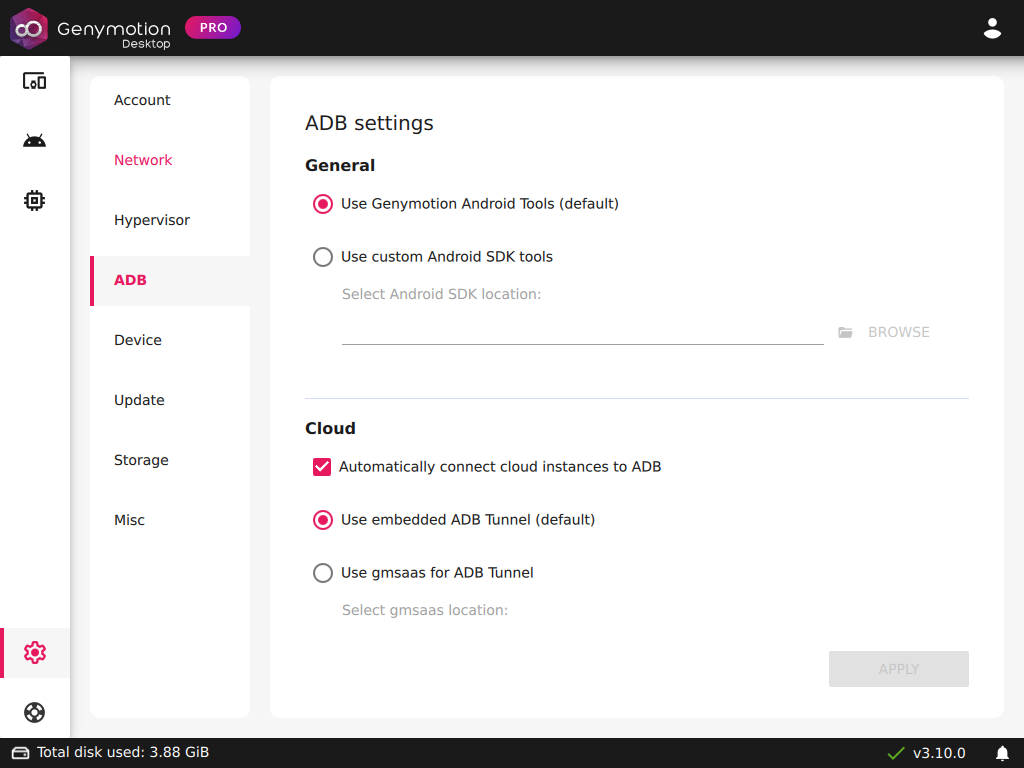The image size is (1024, 768).
Task: Click the APPLY button
Action: tap(899, 669)
